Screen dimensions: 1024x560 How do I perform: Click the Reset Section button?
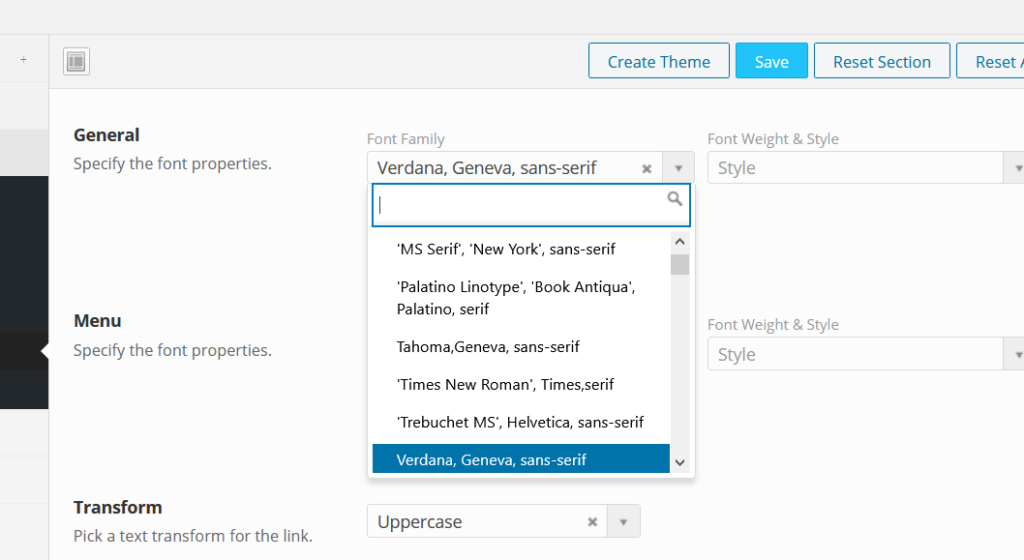coord(881,61)
